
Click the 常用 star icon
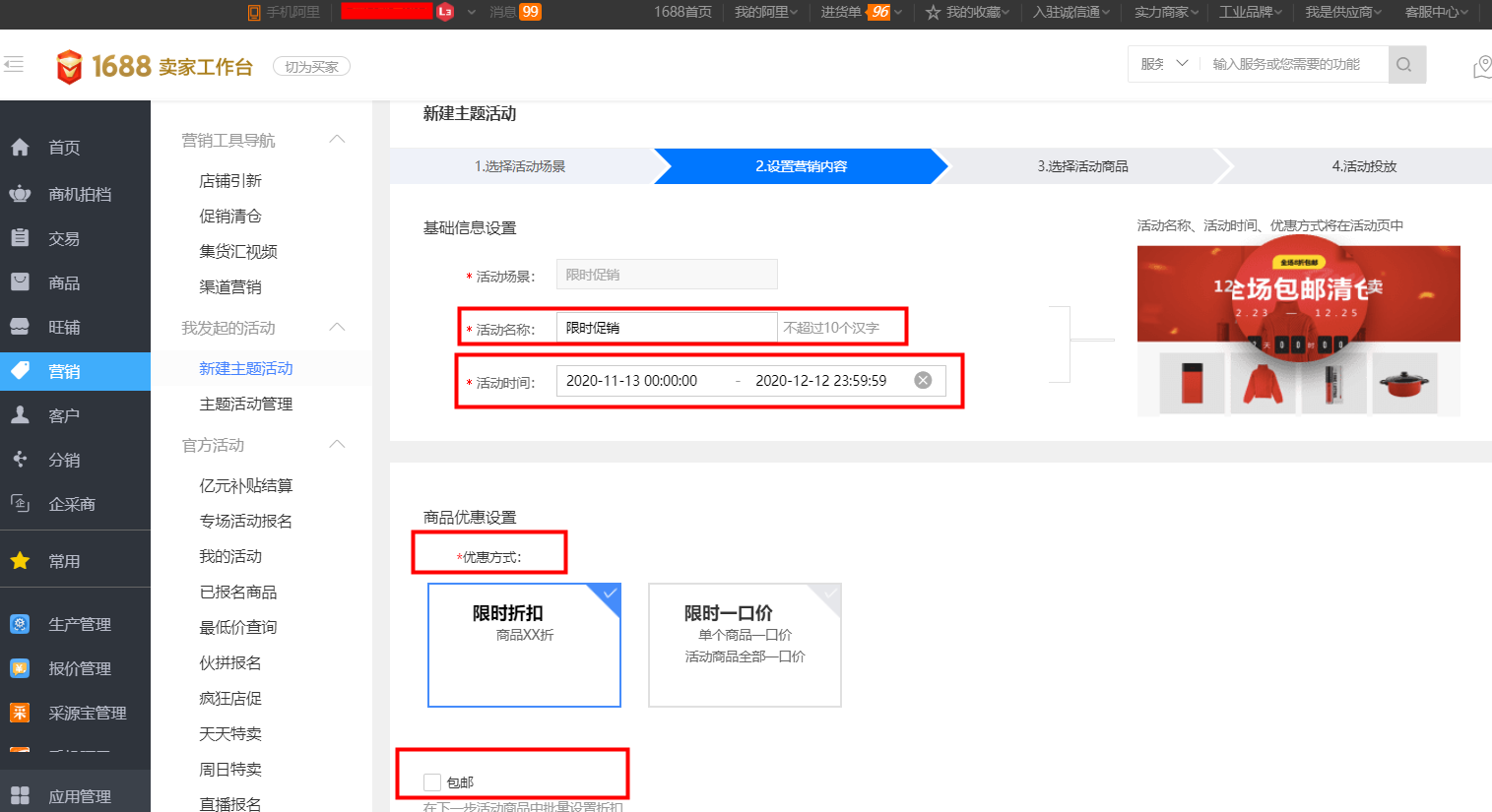21,561
